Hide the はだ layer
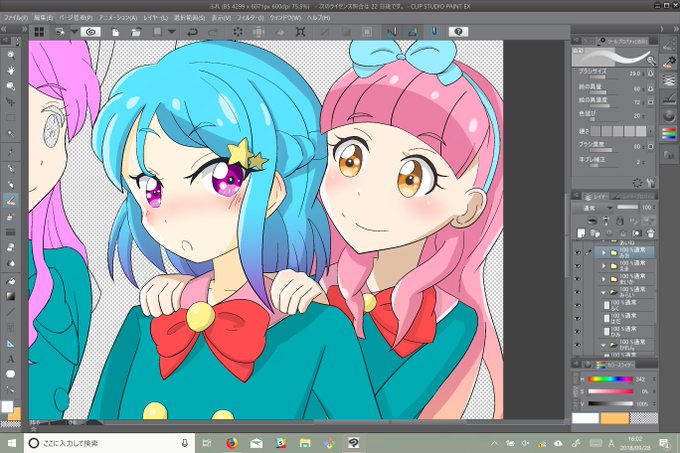This screenshot has width=680, height=453. click(578, 318)
